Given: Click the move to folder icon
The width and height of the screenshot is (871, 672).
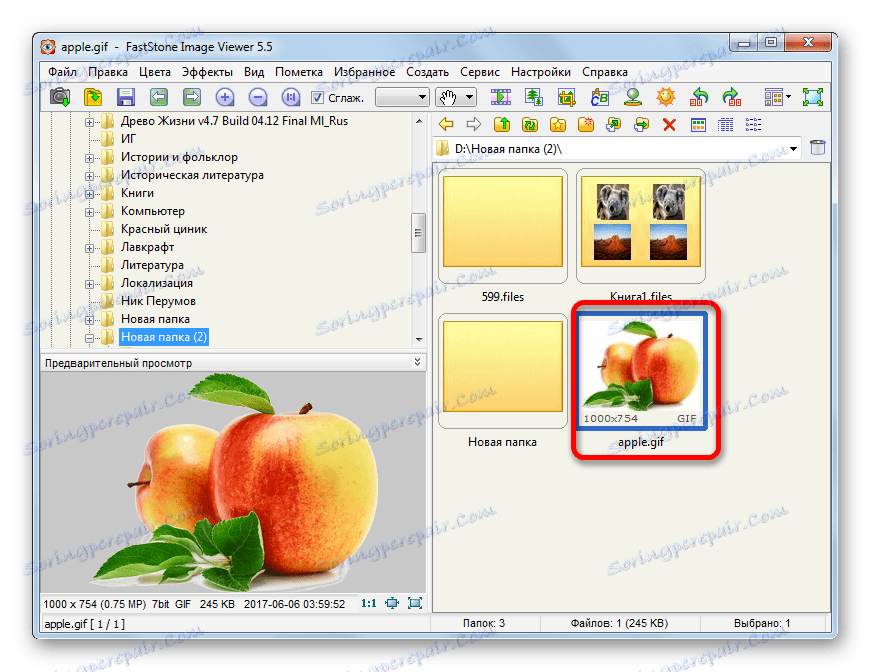Looking at the screenshot, I should click(x=642, y=124).
